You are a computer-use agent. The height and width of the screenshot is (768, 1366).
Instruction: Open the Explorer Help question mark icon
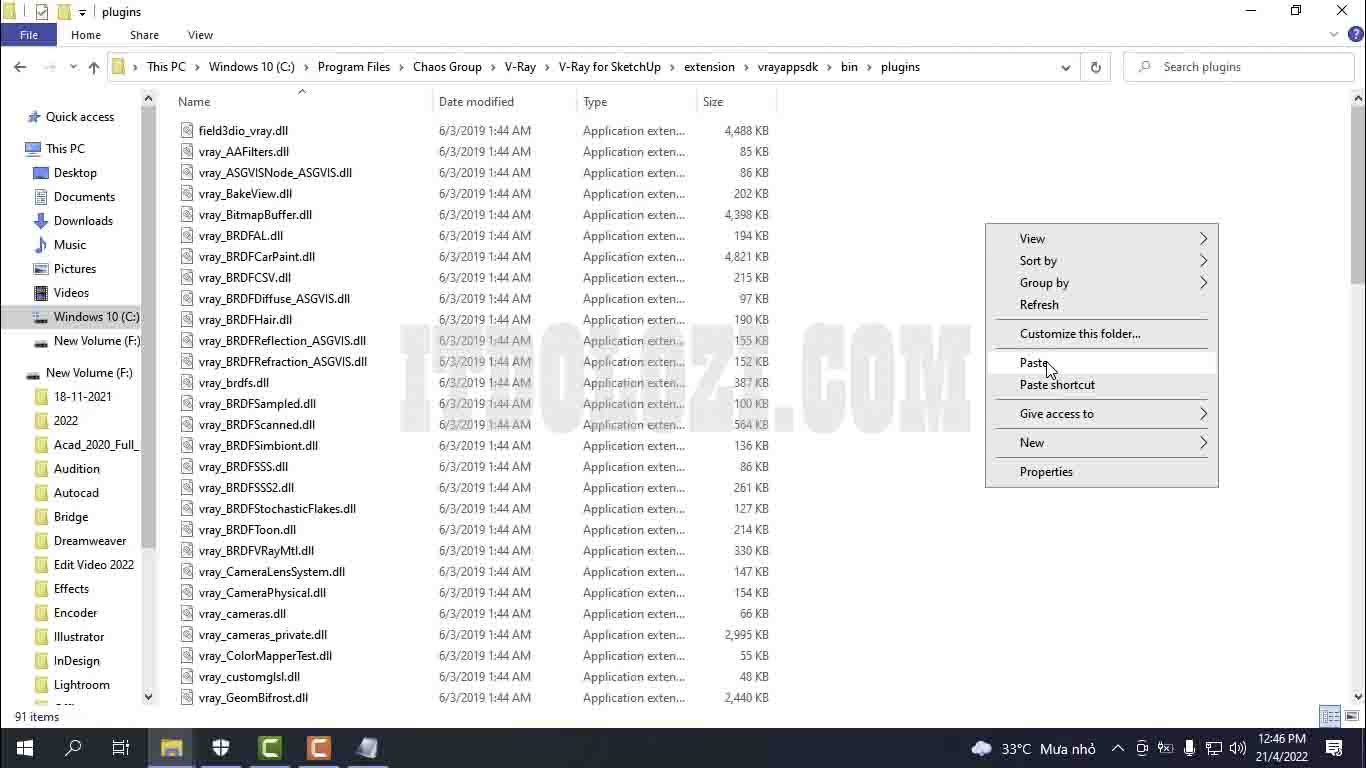1355,35
